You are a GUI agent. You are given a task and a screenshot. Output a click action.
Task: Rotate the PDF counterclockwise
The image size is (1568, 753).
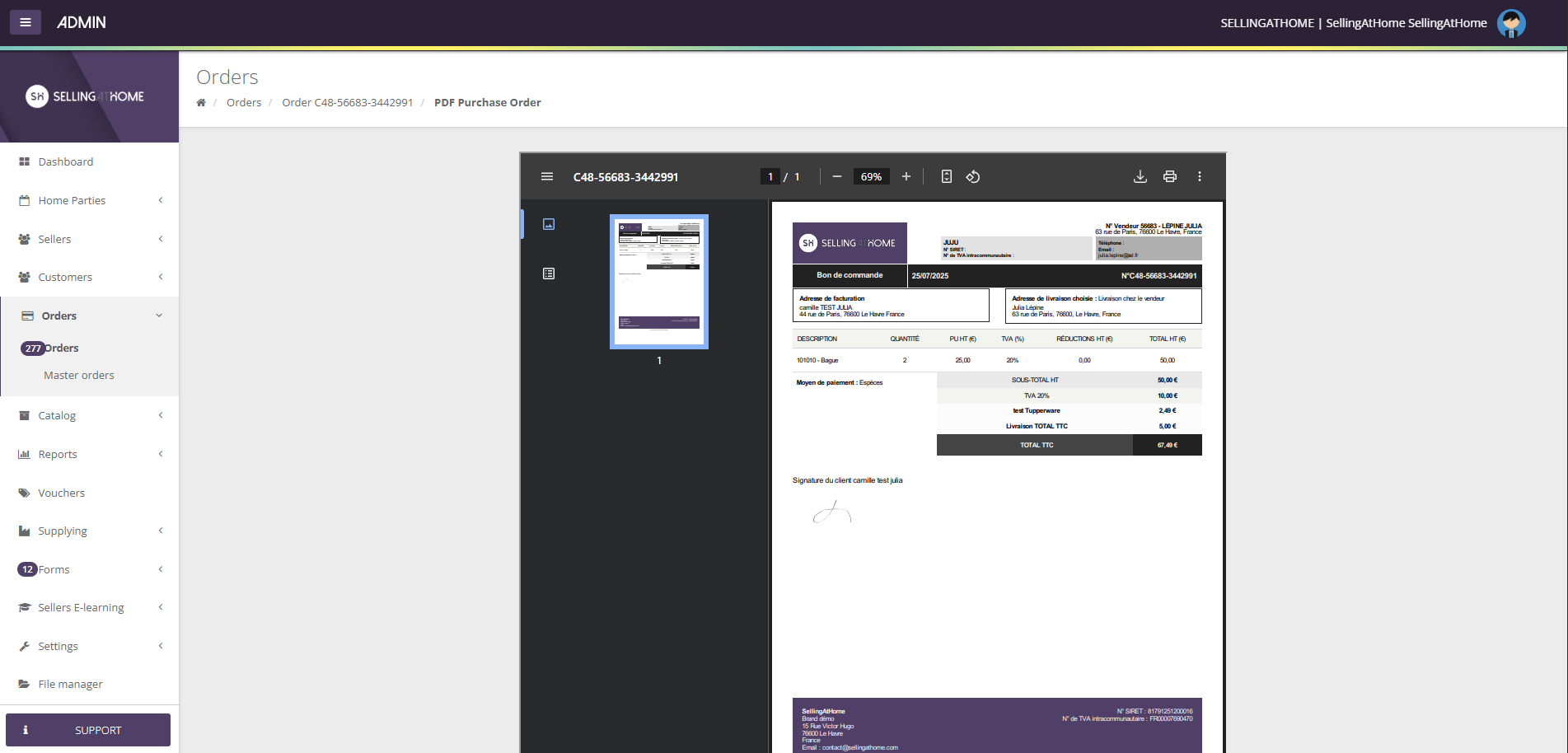(x=973, y=176)
